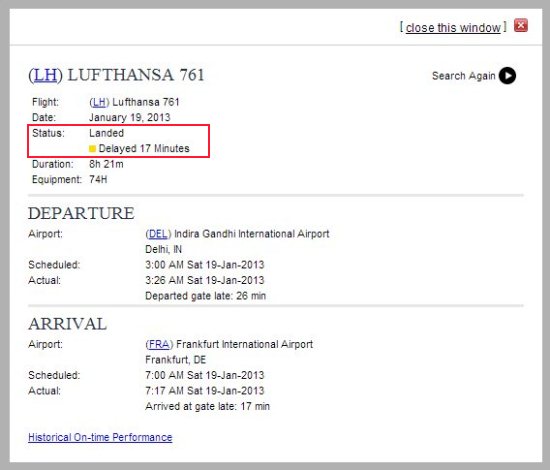Click the 'Search Again' label
Viewport: 550px width, 470px height.
[x=463, y=76]
